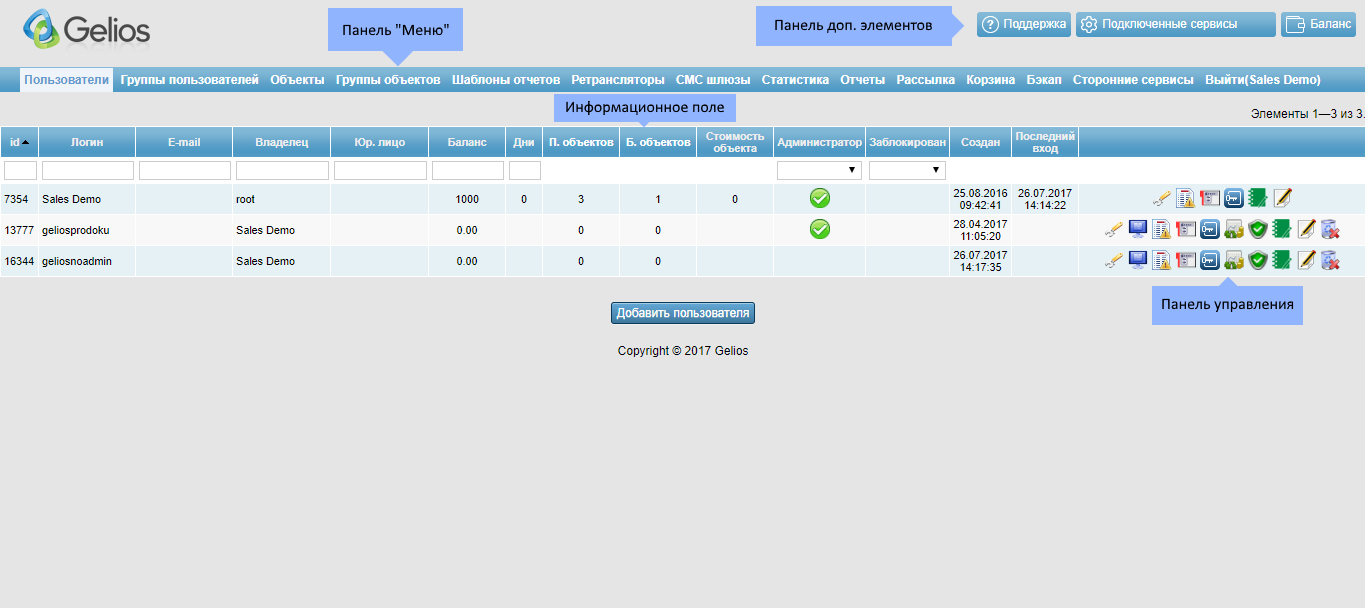Open Подключенные сервисы

pos(1175,25)
